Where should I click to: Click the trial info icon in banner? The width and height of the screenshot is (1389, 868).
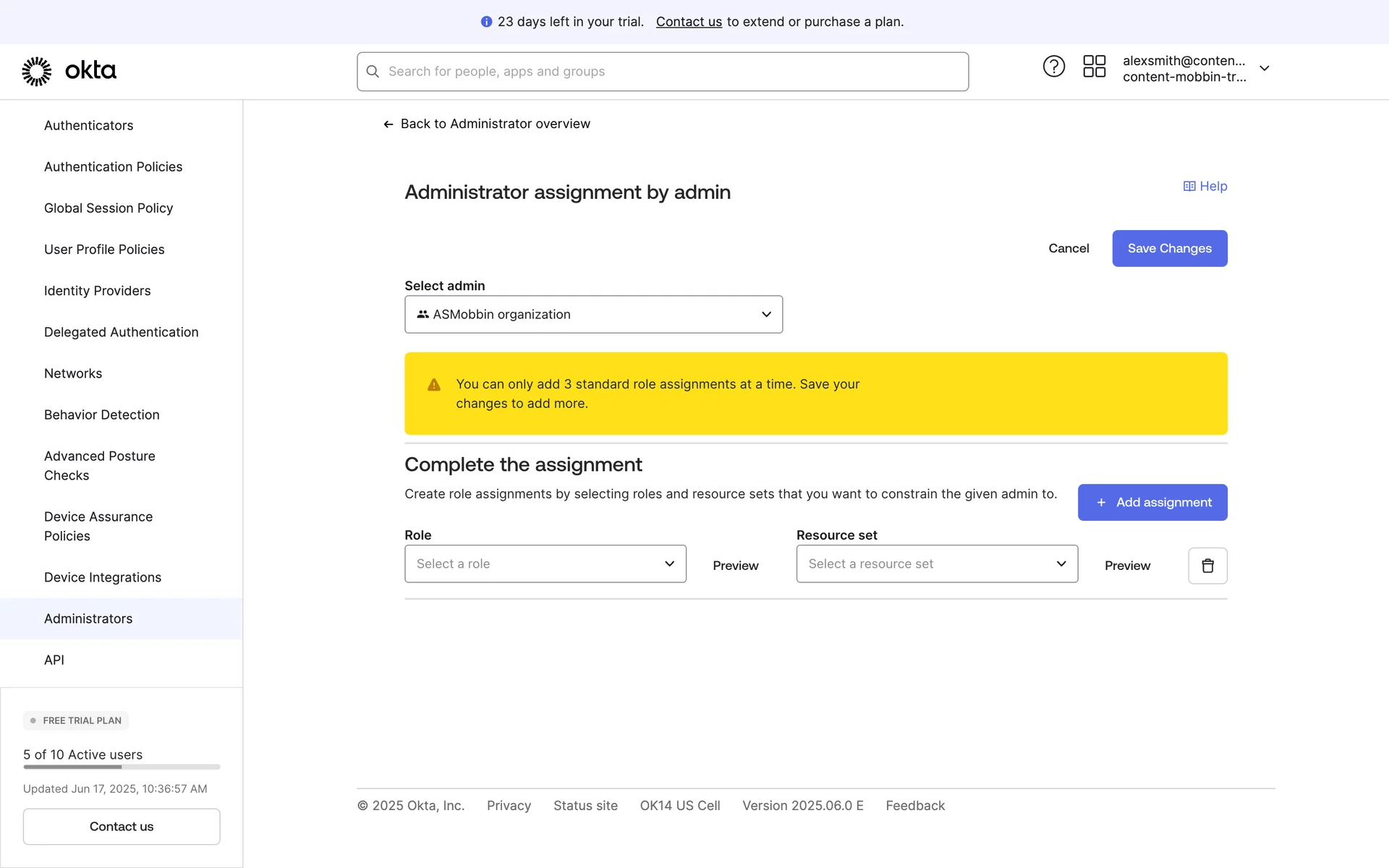pos(486,22)
